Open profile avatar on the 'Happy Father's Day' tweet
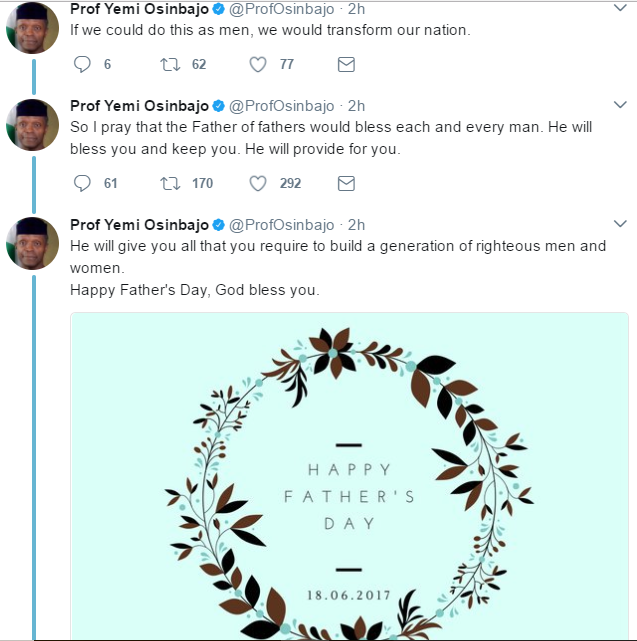Screen dimensions: 637x641 33,243
